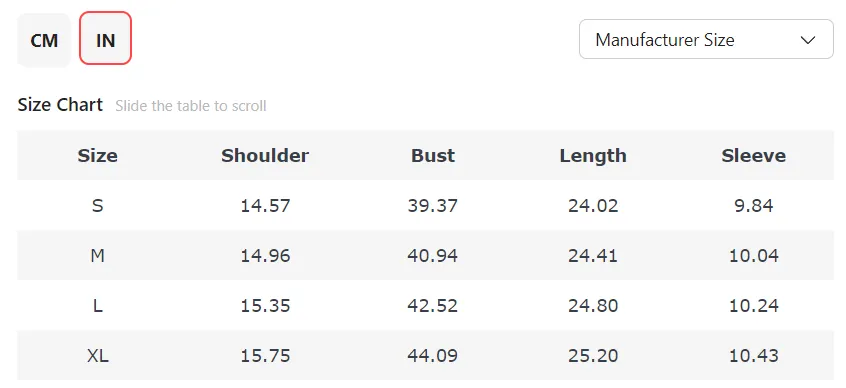The image size is (846, 388).
Task: Switch units to CM
Action: click(44, 40)
